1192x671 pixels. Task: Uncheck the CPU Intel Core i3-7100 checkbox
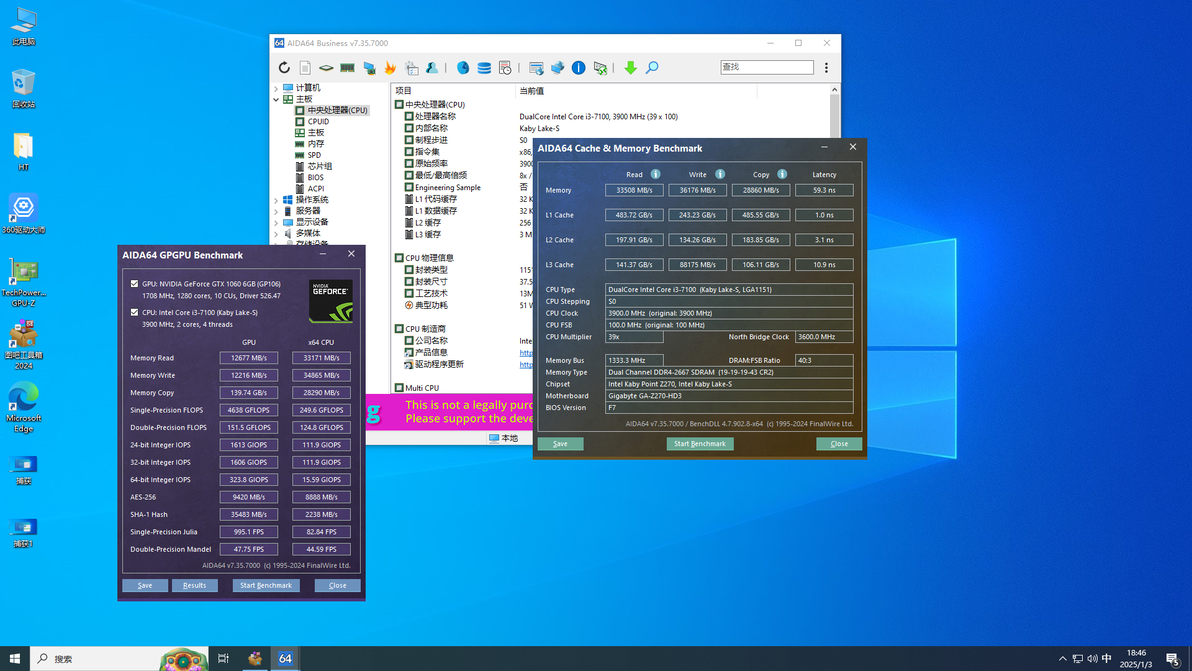pos(135,312)
